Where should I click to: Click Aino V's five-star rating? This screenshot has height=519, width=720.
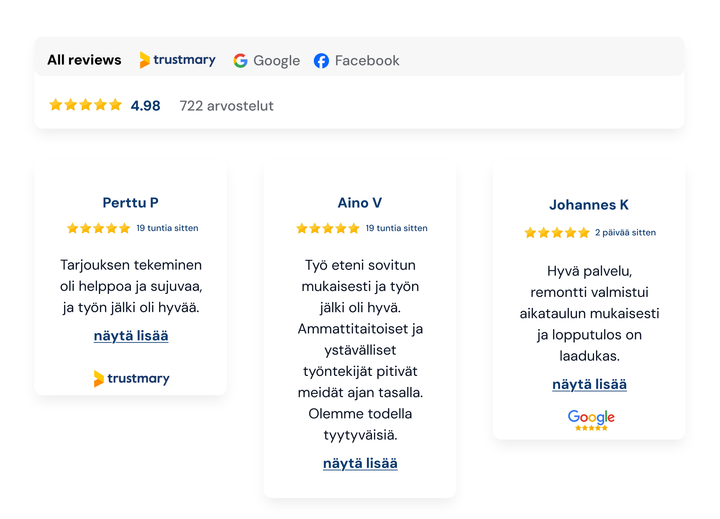pyautogui.click(x=327, y=228)
